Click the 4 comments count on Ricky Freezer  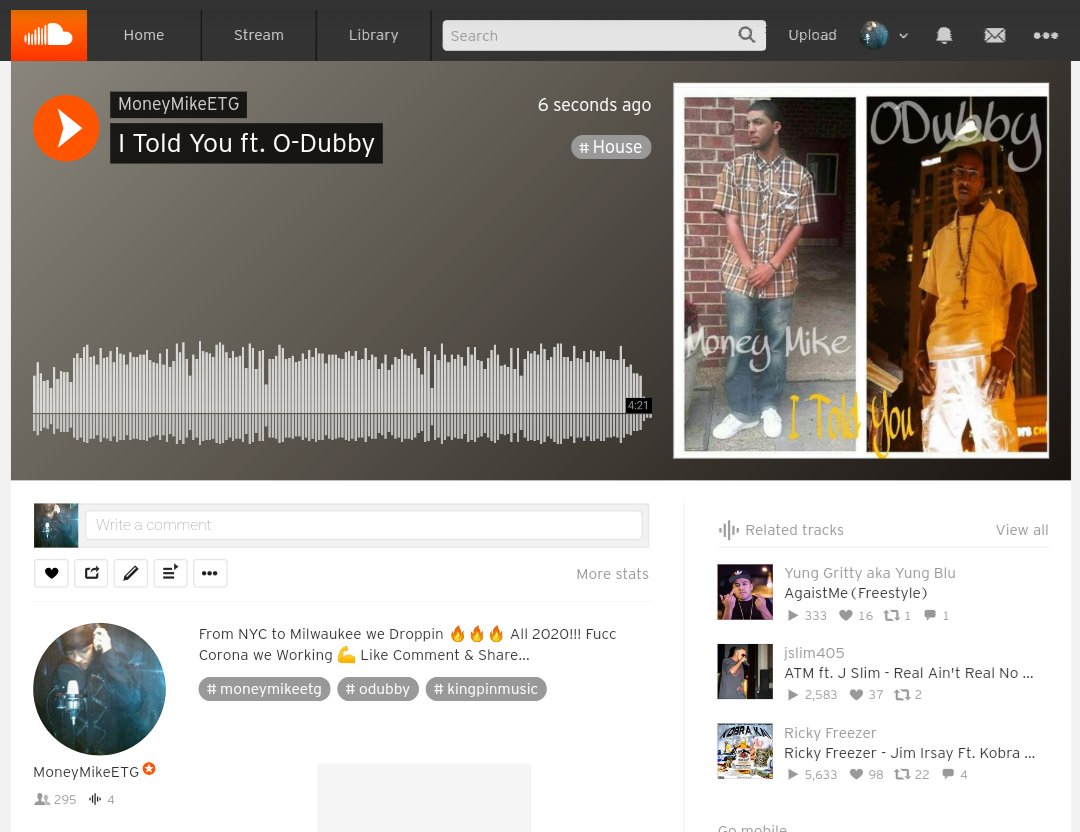(955, 775)
